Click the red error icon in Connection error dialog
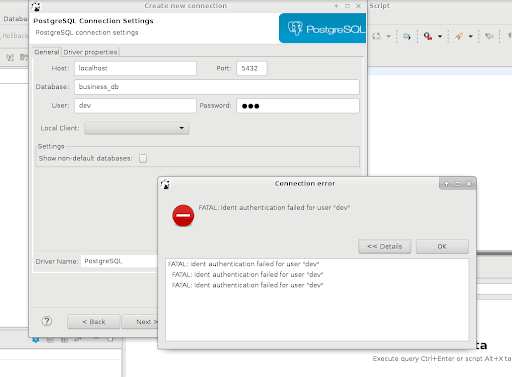Screen dimensions: 512x377 click(183, 215)
